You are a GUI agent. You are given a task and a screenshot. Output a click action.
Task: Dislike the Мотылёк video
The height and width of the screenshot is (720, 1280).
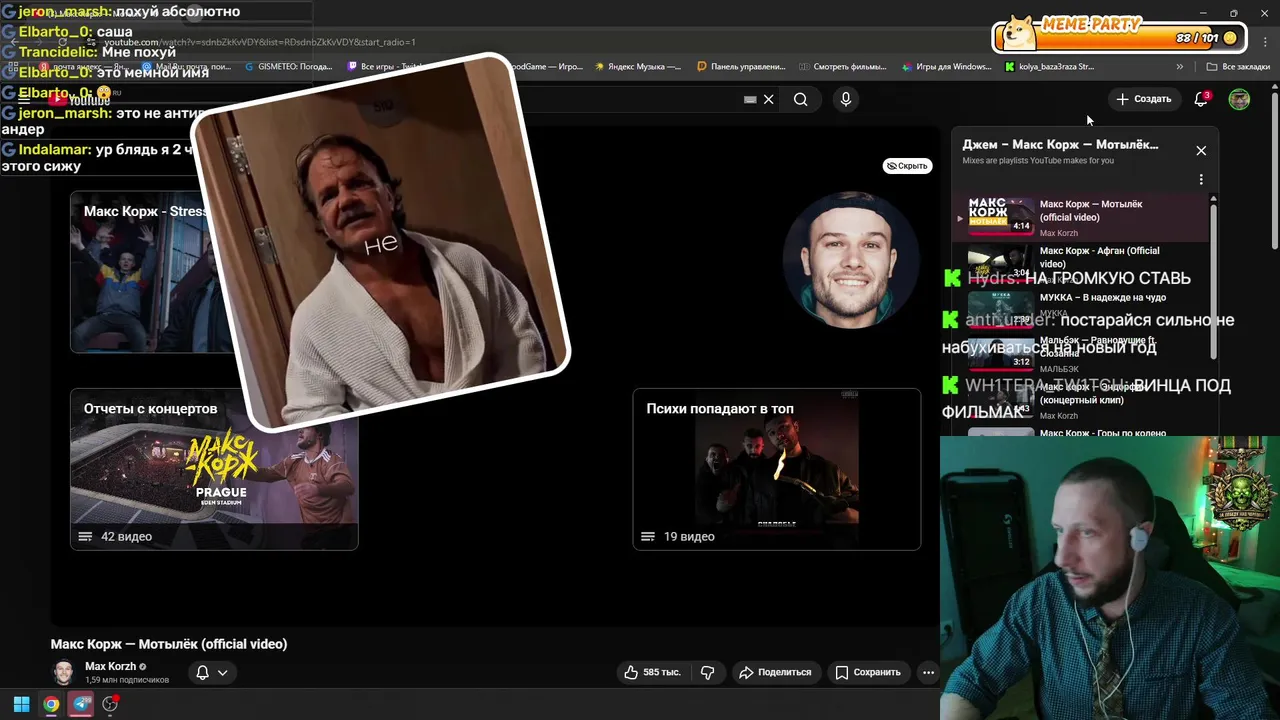pyautogui.click(x=708, y=672)
